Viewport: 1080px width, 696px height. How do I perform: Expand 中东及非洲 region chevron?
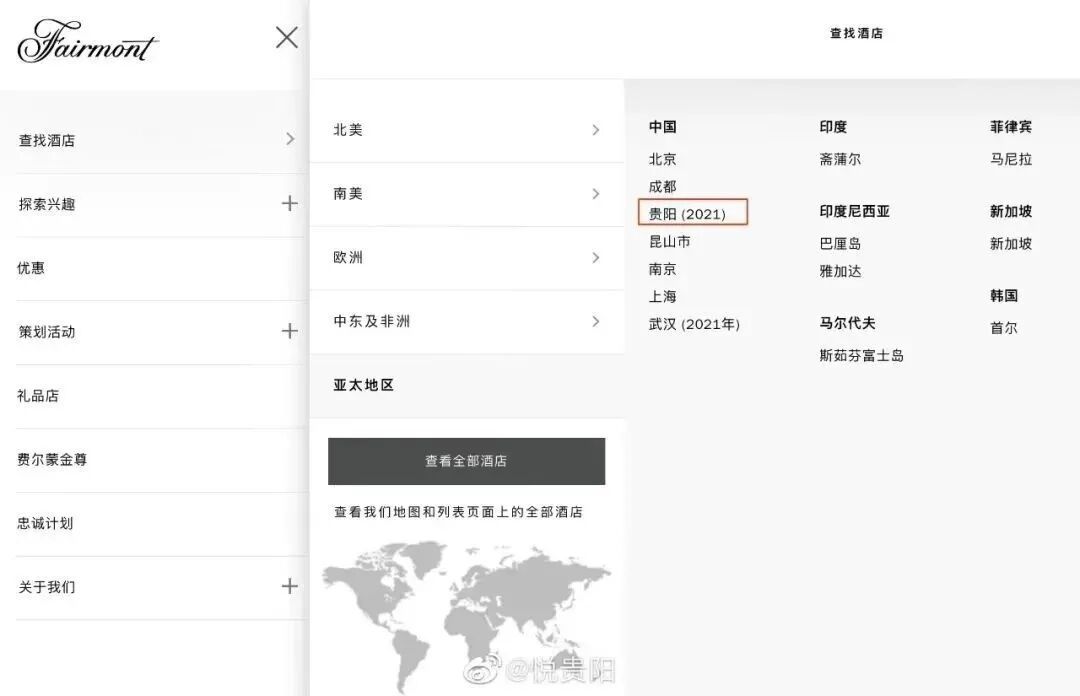(x=596, y=322)
